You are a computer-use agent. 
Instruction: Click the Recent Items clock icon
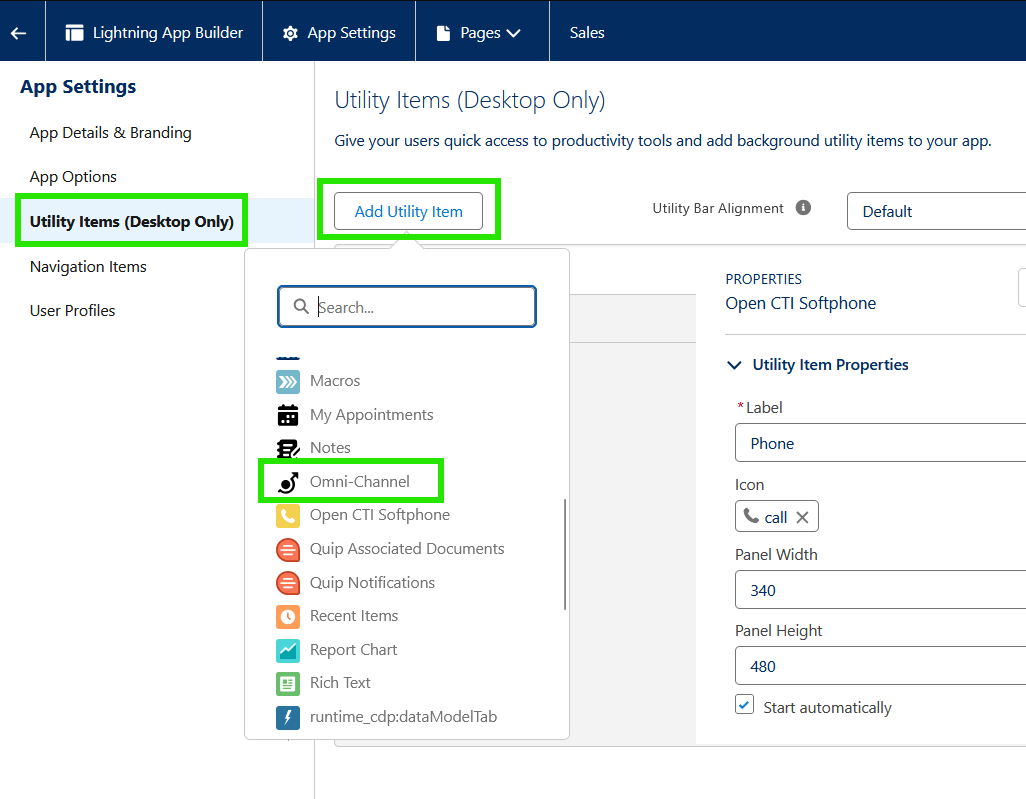tap(288, 616)
